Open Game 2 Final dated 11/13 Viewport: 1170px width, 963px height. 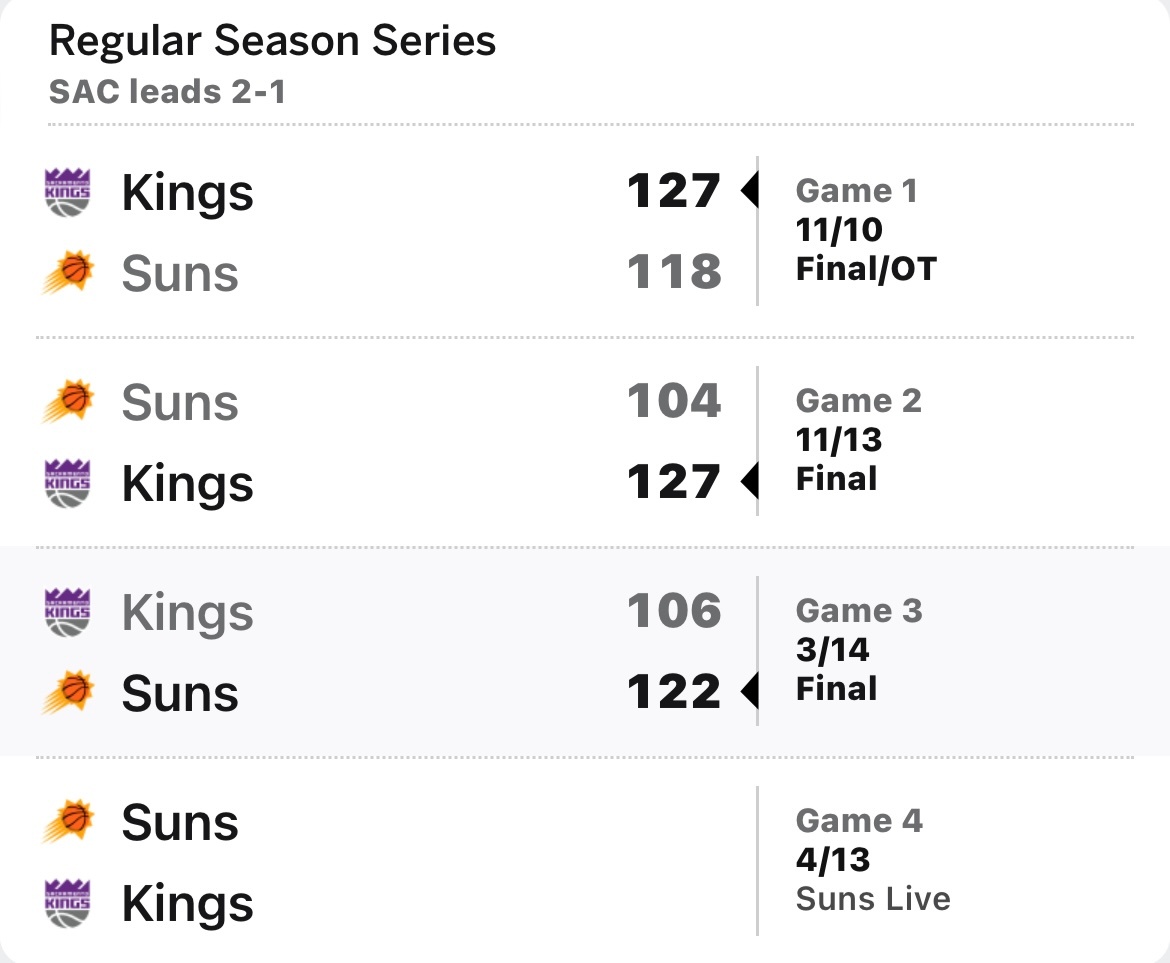coord(836,479)
